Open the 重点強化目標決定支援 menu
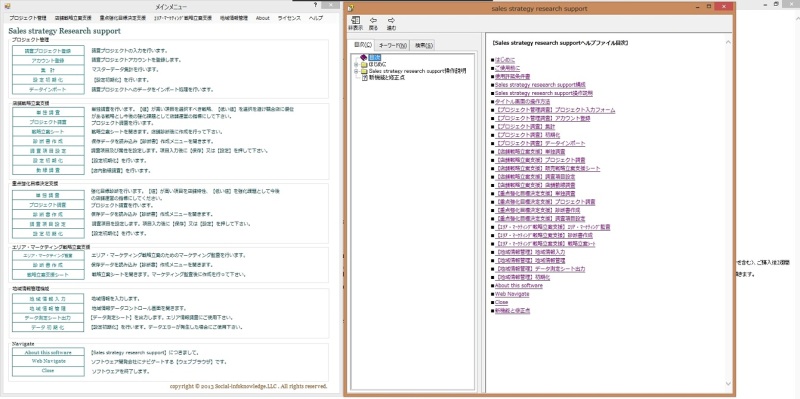 tap(123, 18)
